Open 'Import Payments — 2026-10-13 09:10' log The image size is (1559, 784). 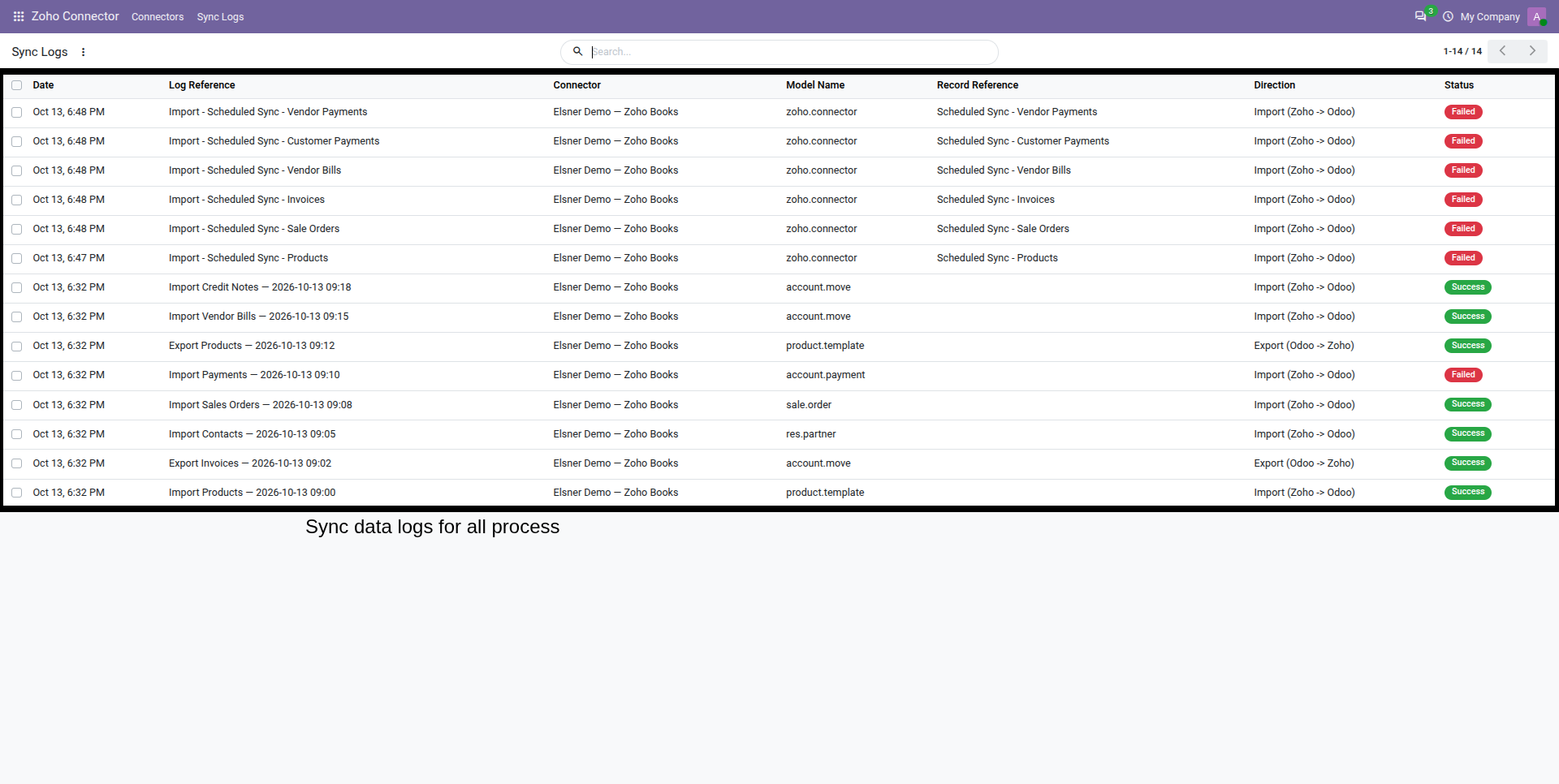click(x=254, y=375)
